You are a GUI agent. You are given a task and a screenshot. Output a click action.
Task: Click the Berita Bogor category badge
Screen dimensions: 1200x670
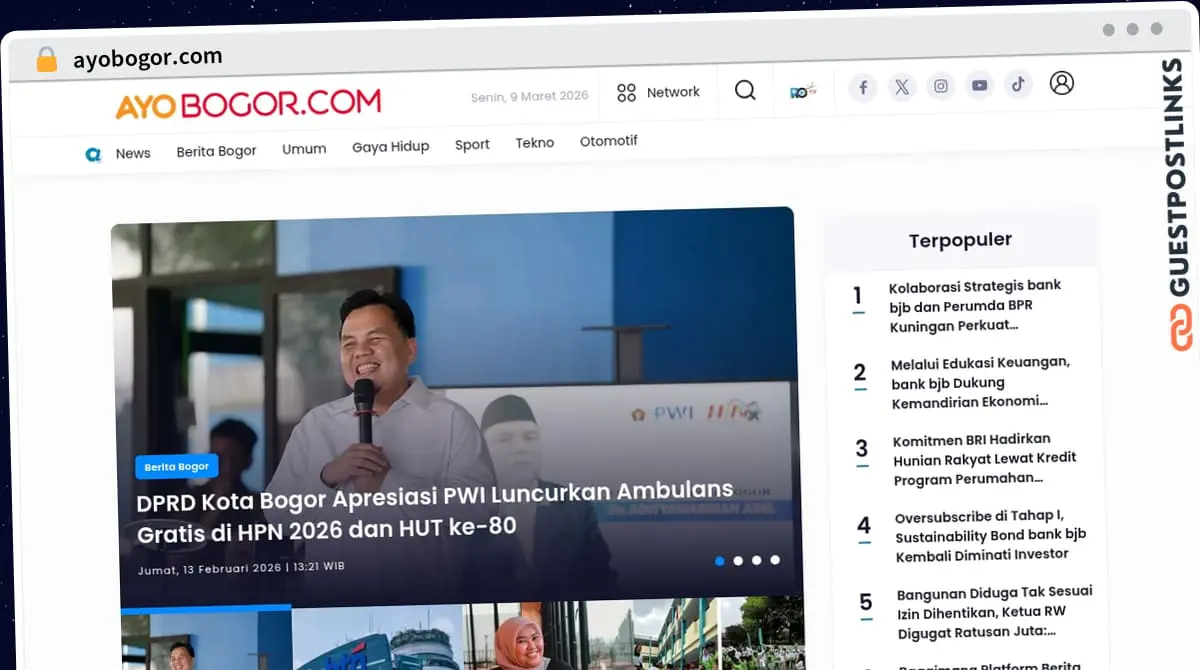click(177, 467)
